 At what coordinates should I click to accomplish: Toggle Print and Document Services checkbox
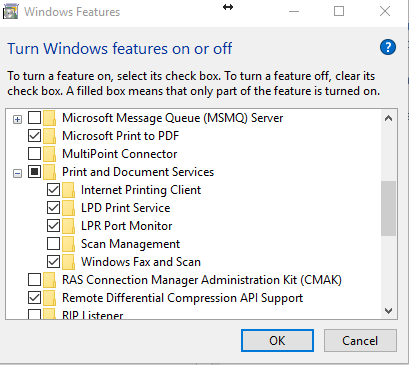click(x=34, y=172)
